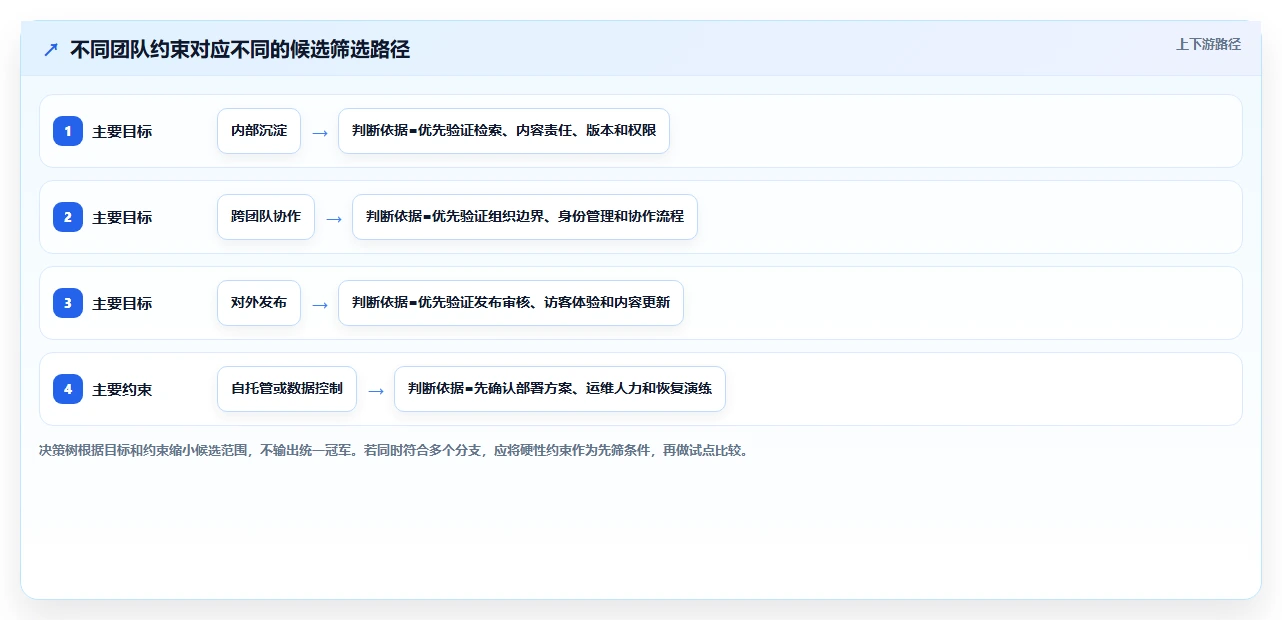
Task: Click the 主要约束 label in row 4
Action: [x=122, y=390]
